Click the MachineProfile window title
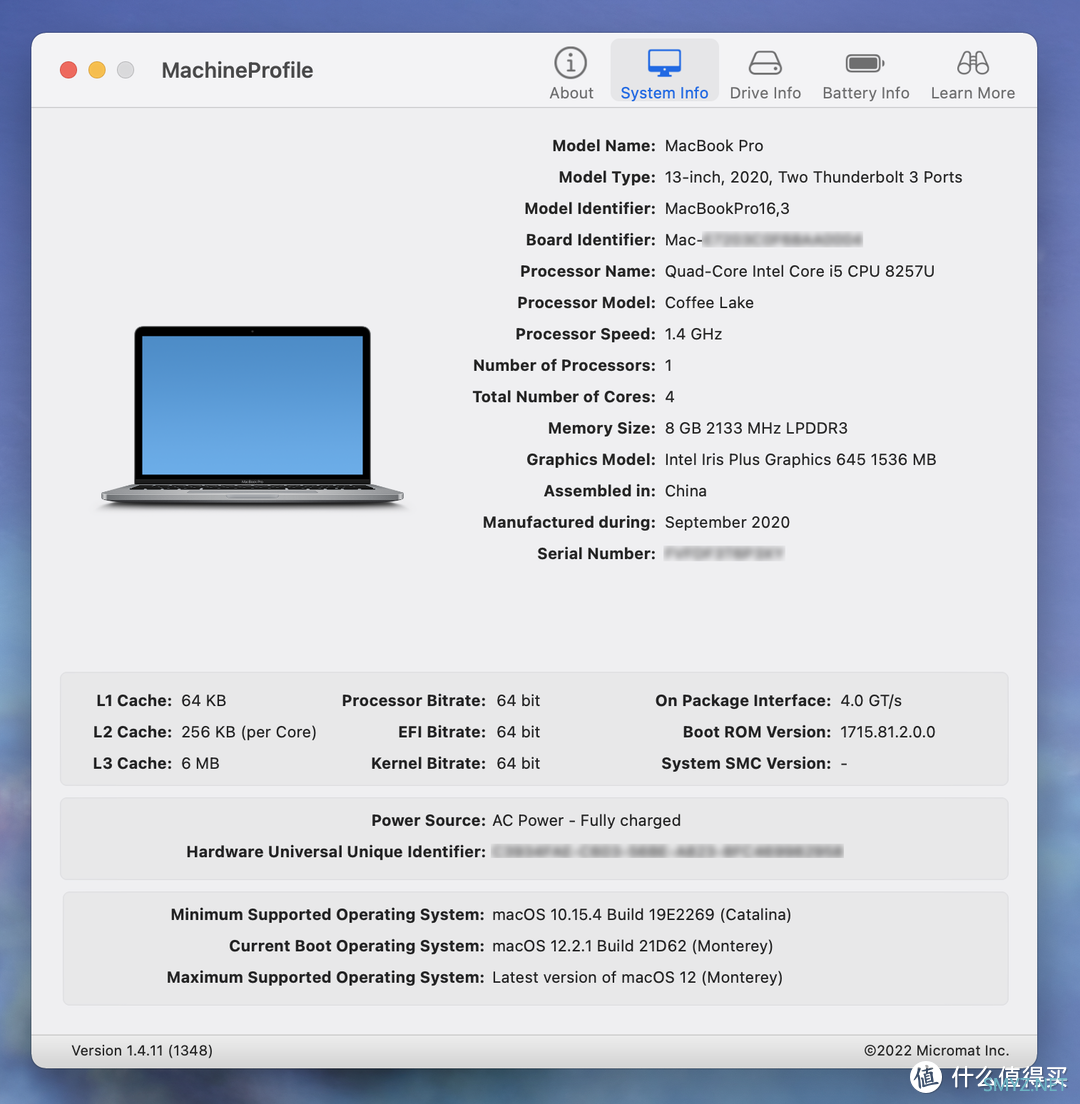The image size is (1080, 1104). point(237,70)
